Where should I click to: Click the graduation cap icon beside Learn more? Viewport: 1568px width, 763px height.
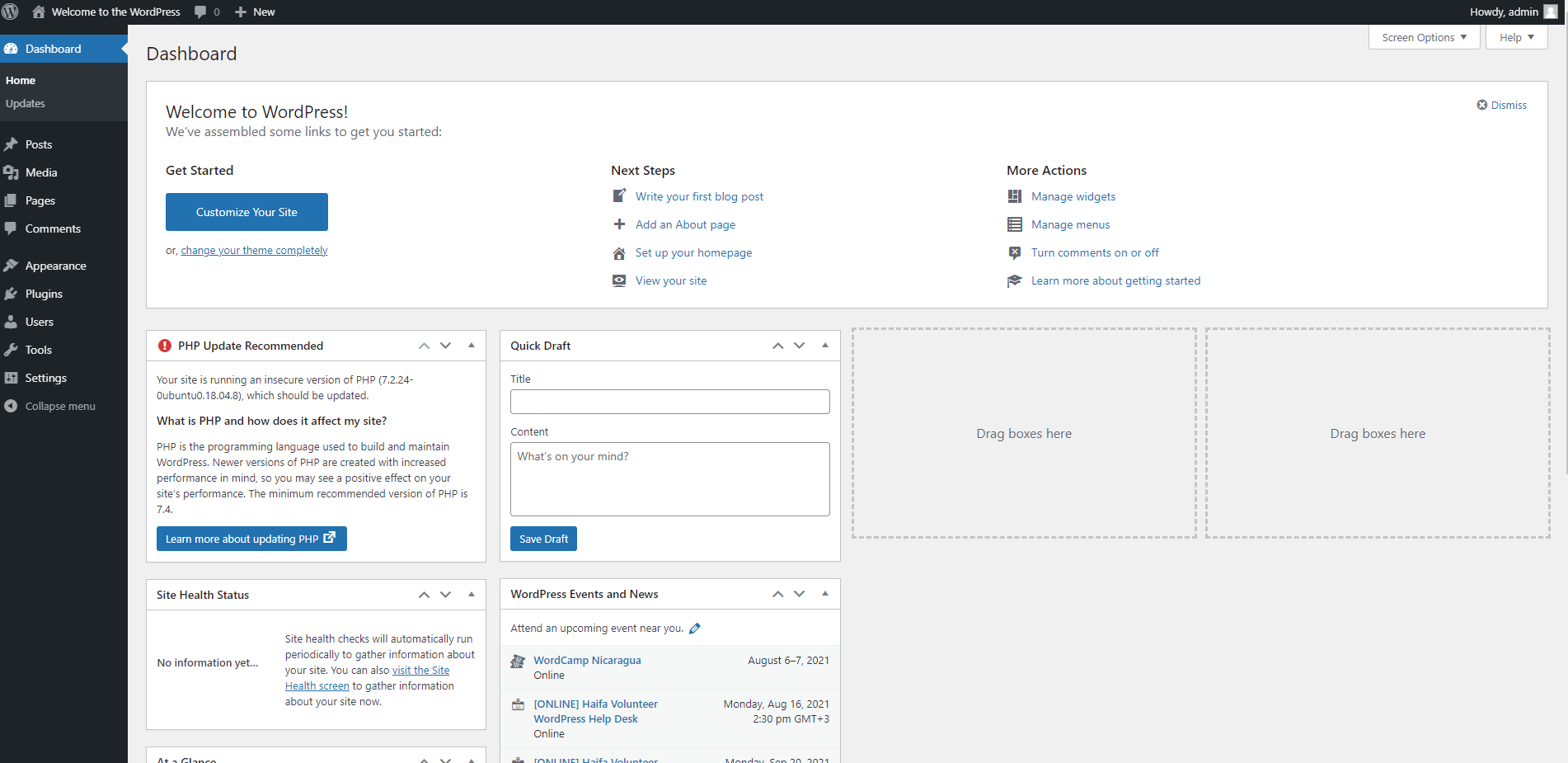pos(1015,280)
